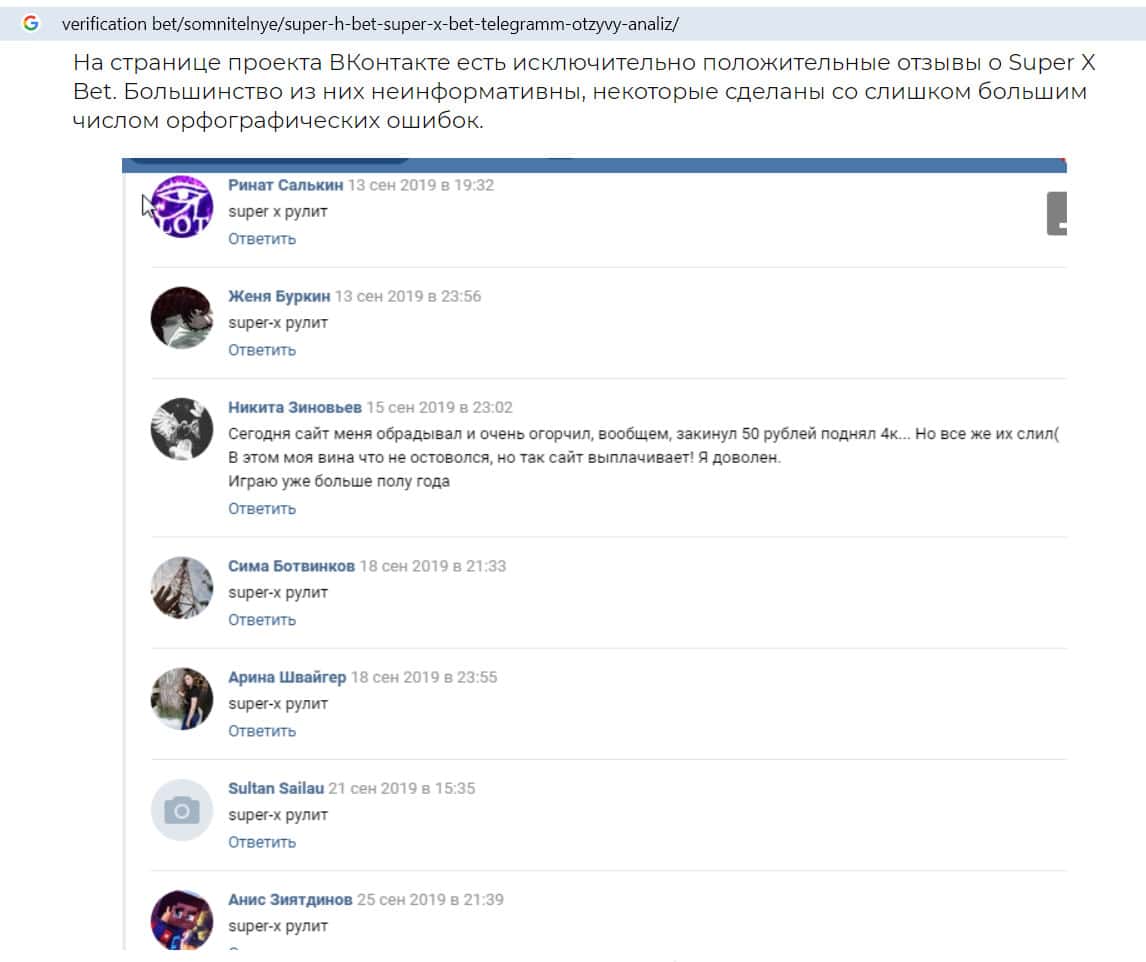Click timestamp 25 сен 2019 в 21:39
Screen dimensions: 1146x962
click(430, 899)
